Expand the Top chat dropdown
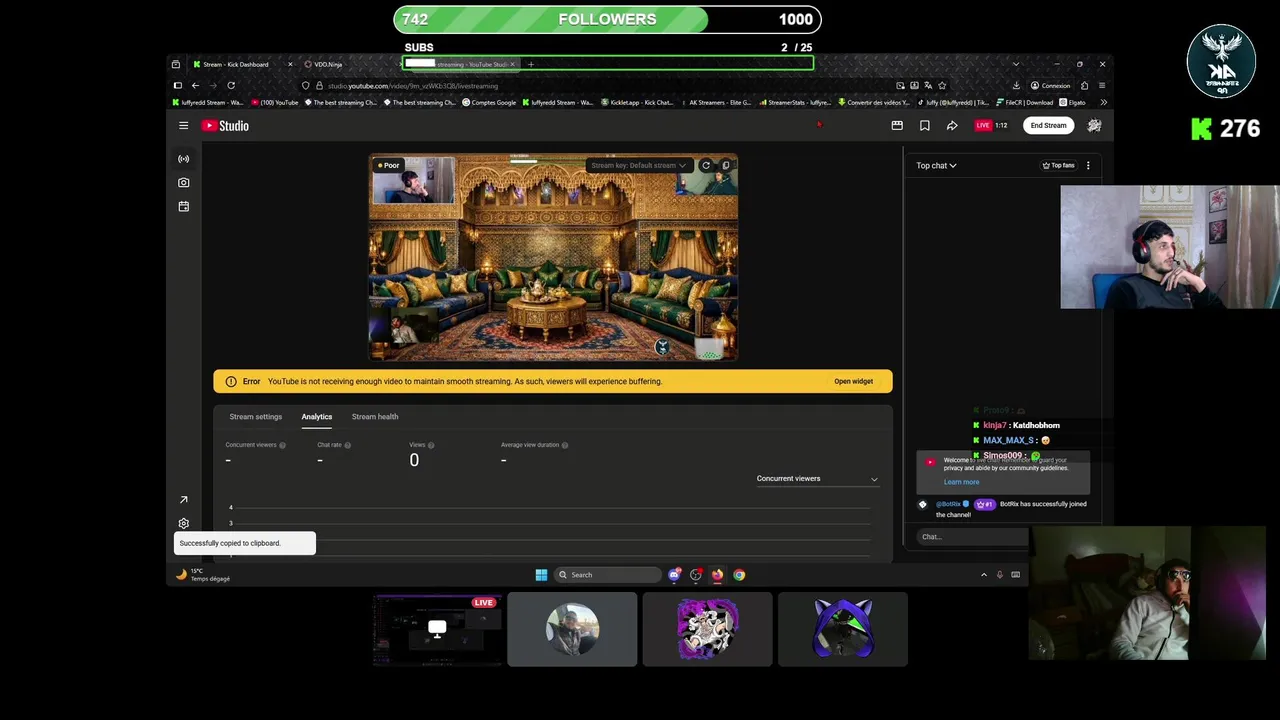The image size is (1280, 720). pos(937,166)
